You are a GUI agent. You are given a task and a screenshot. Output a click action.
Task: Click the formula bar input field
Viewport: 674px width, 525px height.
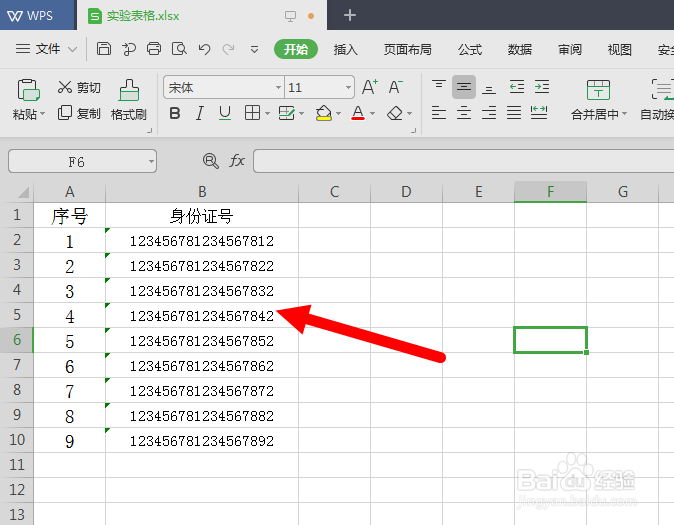463,161
